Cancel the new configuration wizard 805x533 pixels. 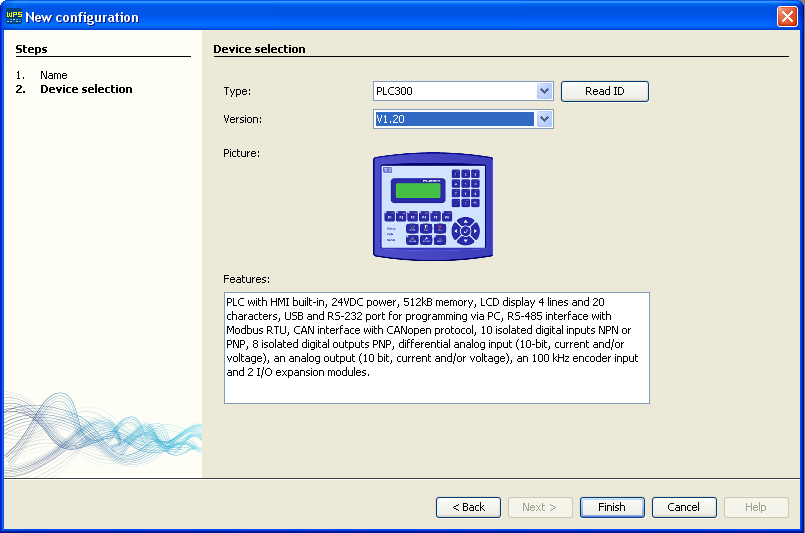click(x=684, y=507)
